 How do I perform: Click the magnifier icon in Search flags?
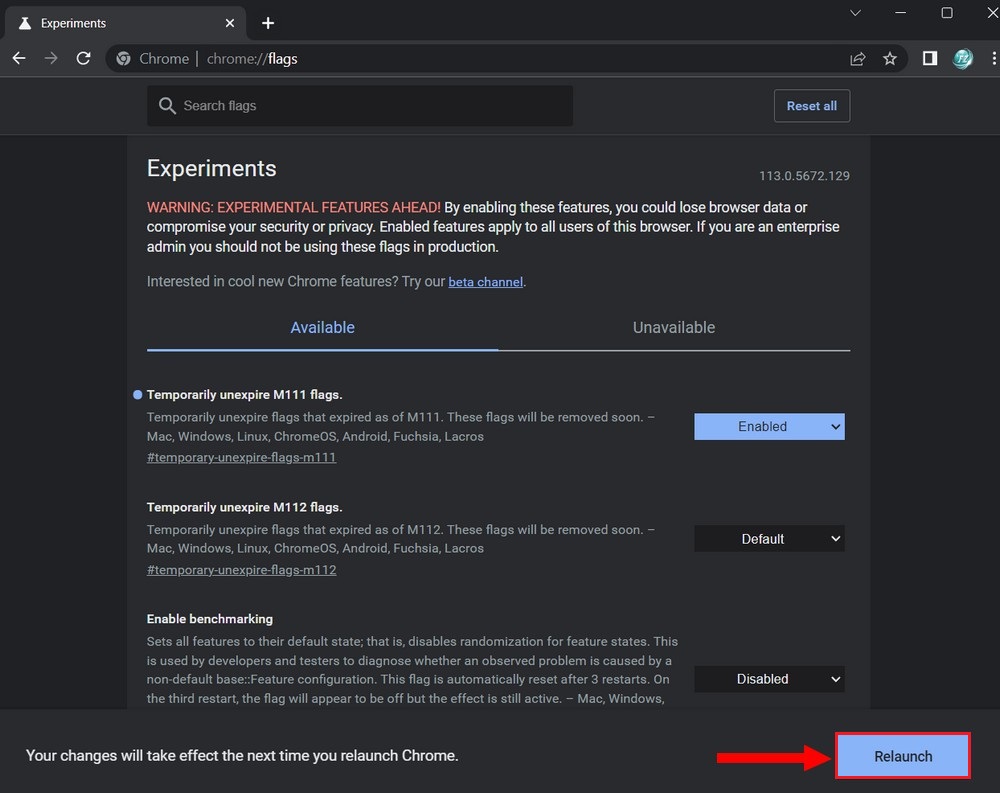(x=167, y=106)
